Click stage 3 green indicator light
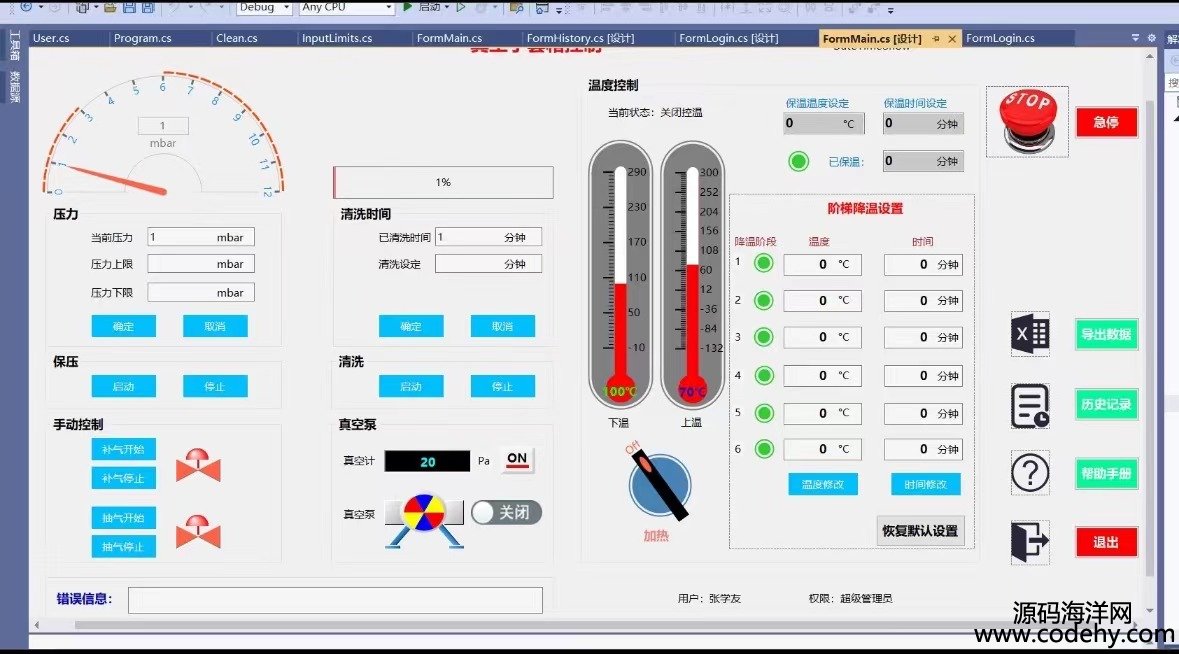The width and height of the screenshot is (1179, 654). [x=764, y=337]
